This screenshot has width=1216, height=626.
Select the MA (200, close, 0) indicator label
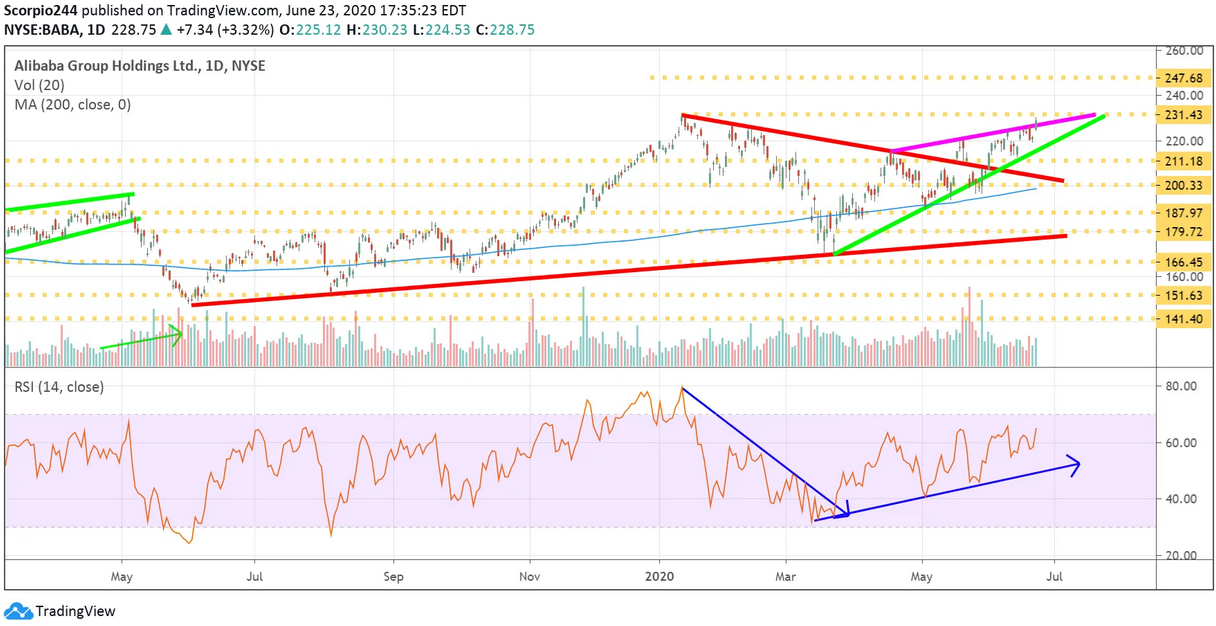(72, 104)
